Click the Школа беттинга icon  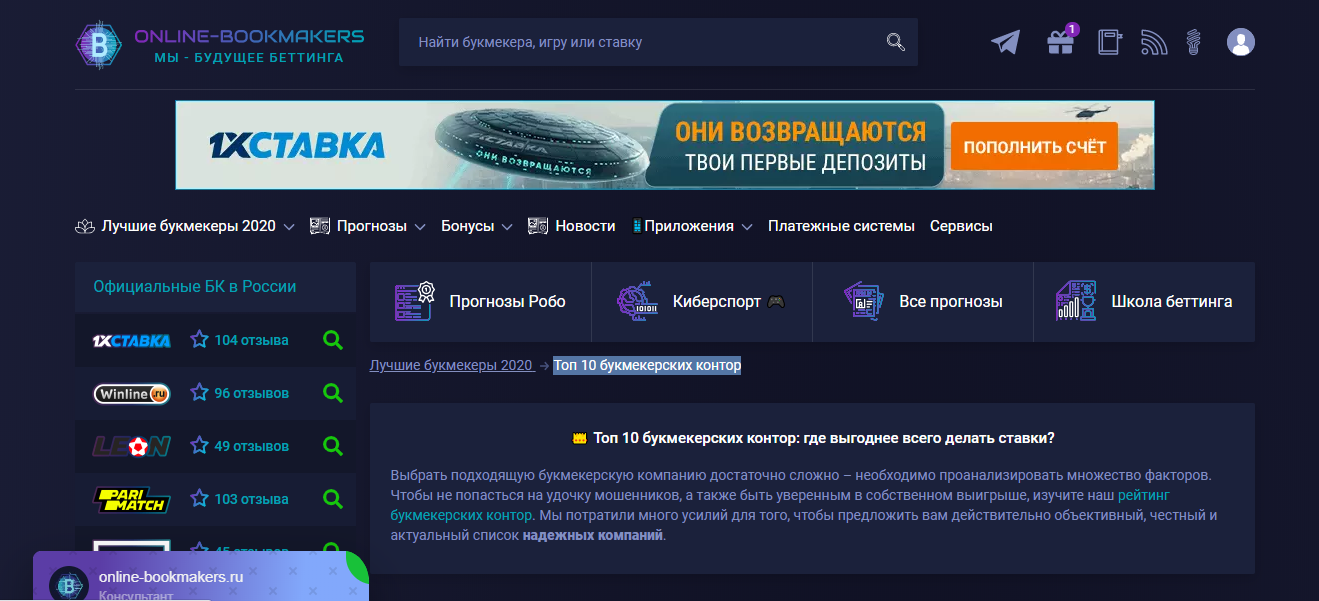[1076, 301]
